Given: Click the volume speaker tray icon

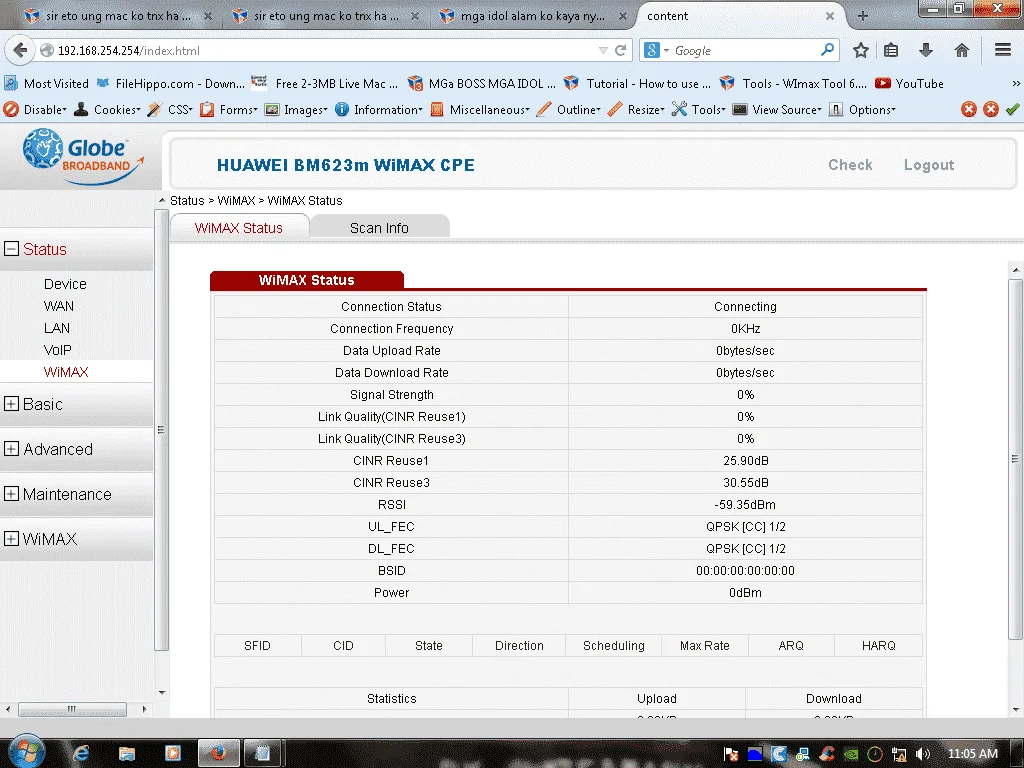Looking at the screenshot, I should pos(923,754).
